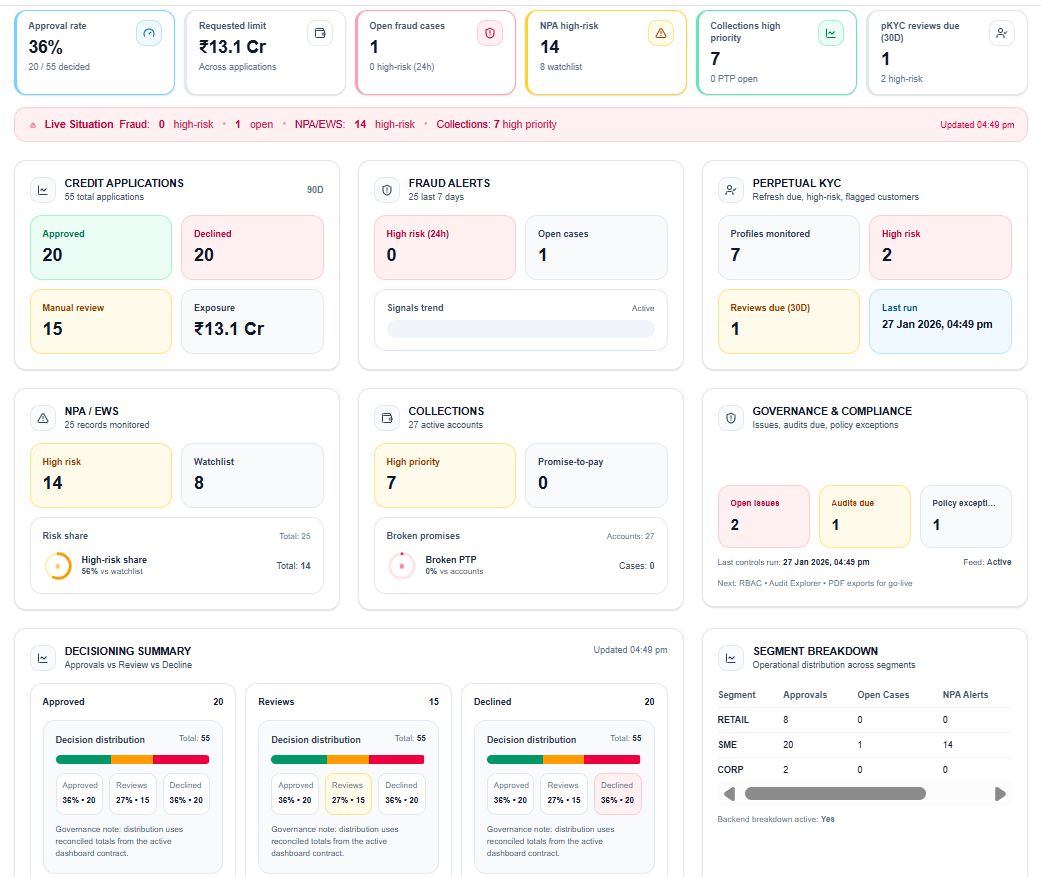The image size is (1041, 877).
Task: Switch to the Declined panel in Decisioning Summary
Action: [563, 702]
